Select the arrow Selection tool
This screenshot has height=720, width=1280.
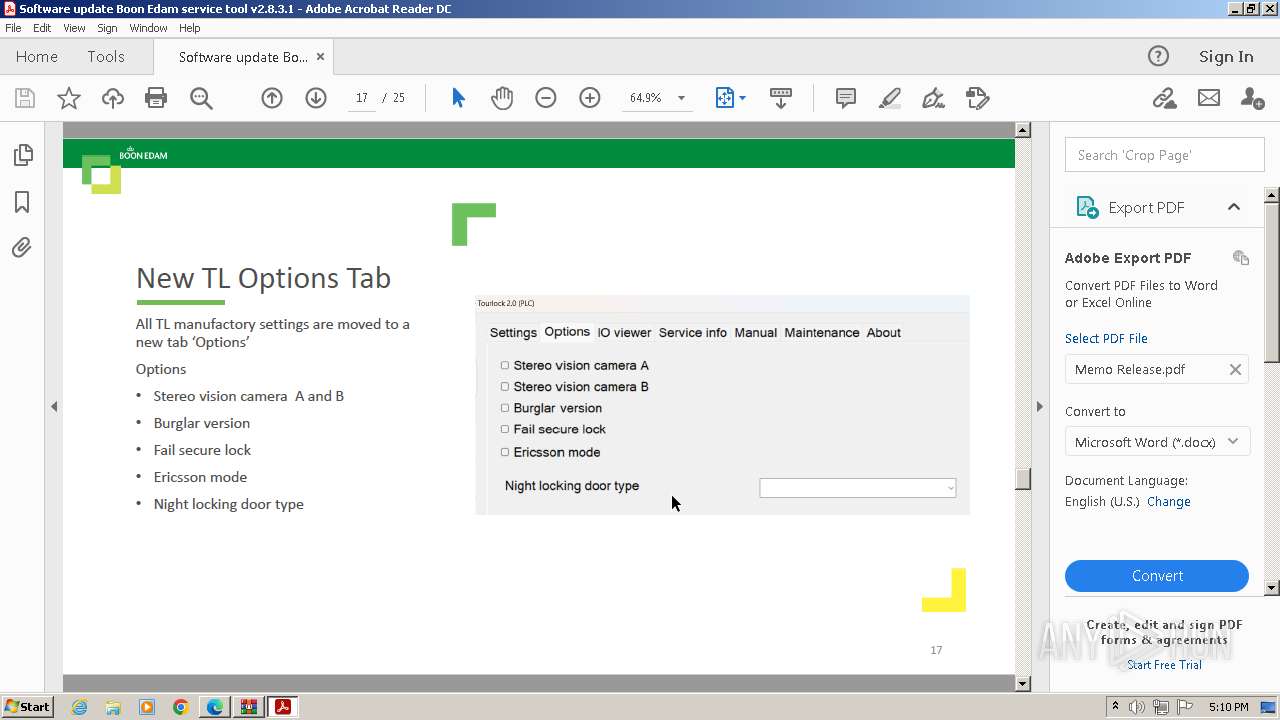tap(458, 98)
